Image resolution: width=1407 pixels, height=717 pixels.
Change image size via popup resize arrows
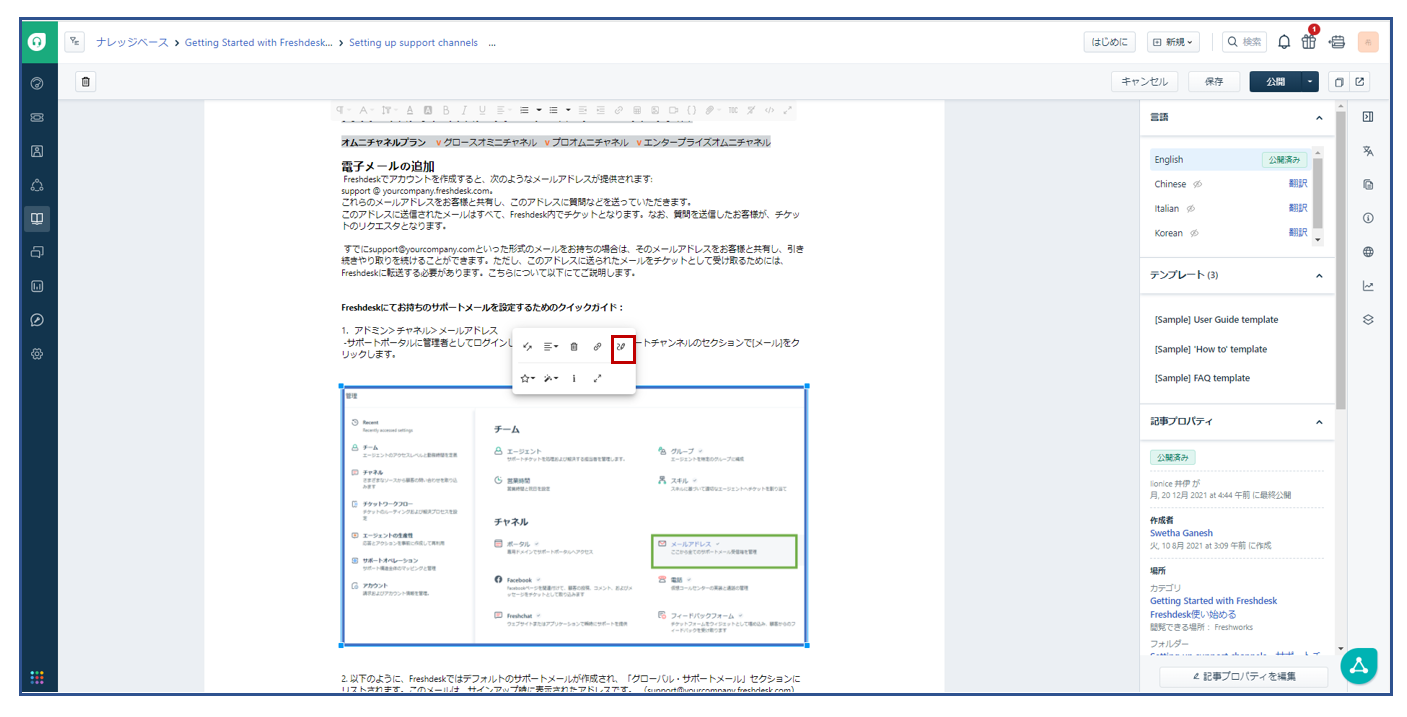(x=597, y=378)
